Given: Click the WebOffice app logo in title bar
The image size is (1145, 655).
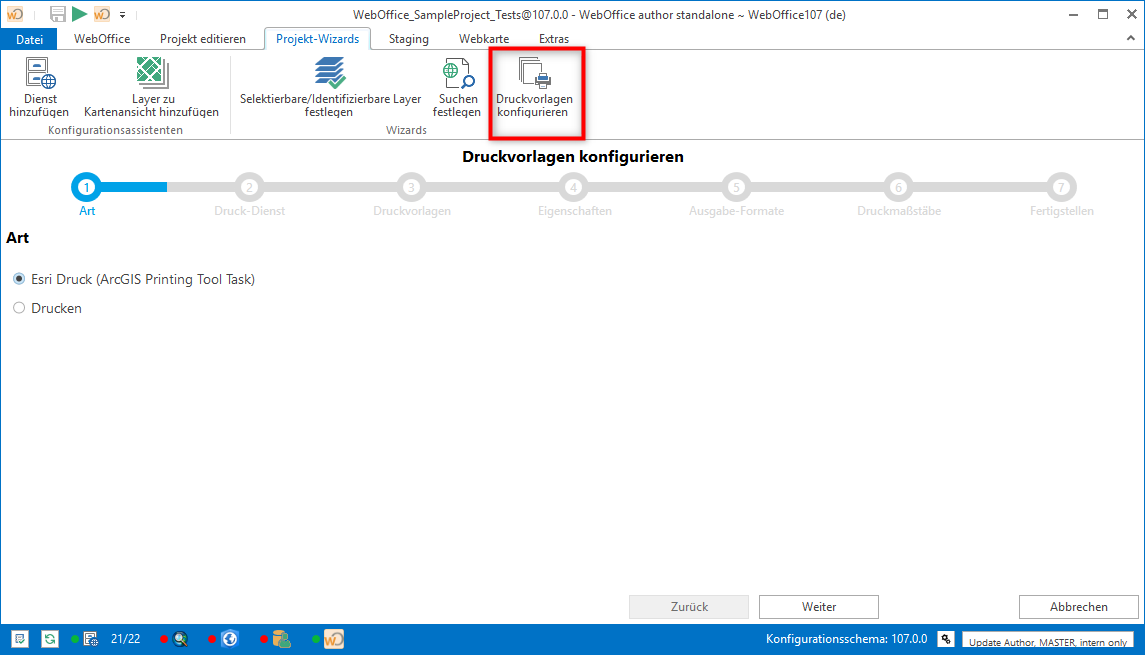Looking at the screenshot, I should tap(15, 14).
